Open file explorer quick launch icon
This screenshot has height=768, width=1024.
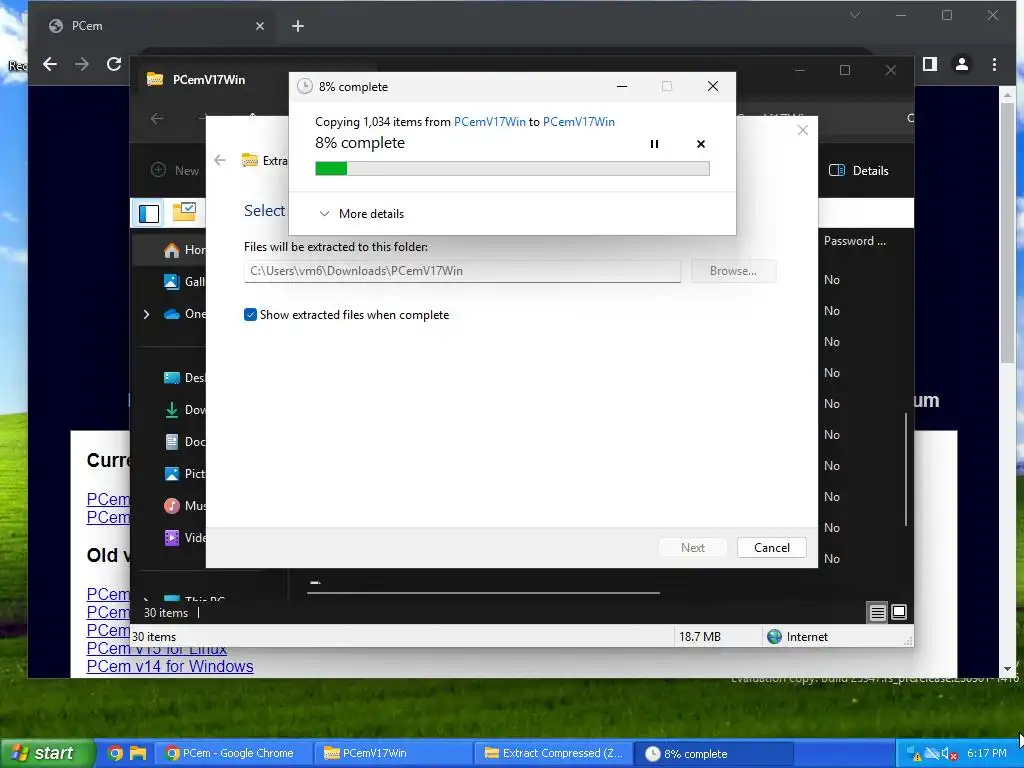tap(138, 754)
